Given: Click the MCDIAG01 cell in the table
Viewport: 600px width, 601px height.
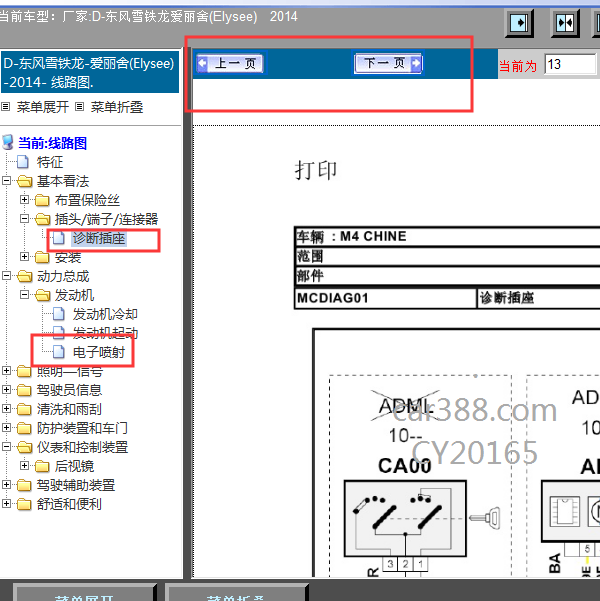Looking at the screenshot, I should click(385, 298).
